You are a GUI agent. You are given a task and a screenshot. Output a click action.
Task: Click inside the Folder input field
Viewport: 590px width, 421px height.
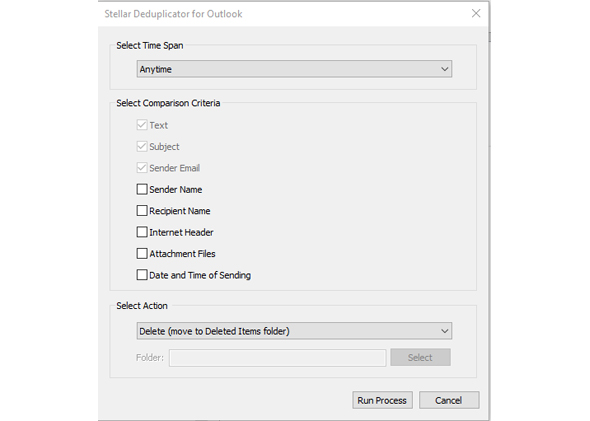click(278, 357)
